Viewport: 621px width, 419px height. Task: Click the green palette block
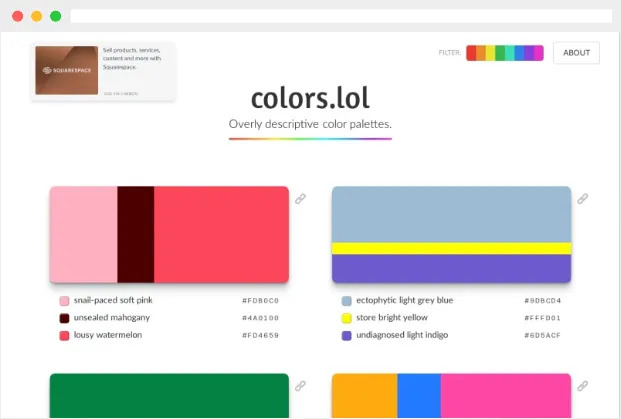pos(169,395)
